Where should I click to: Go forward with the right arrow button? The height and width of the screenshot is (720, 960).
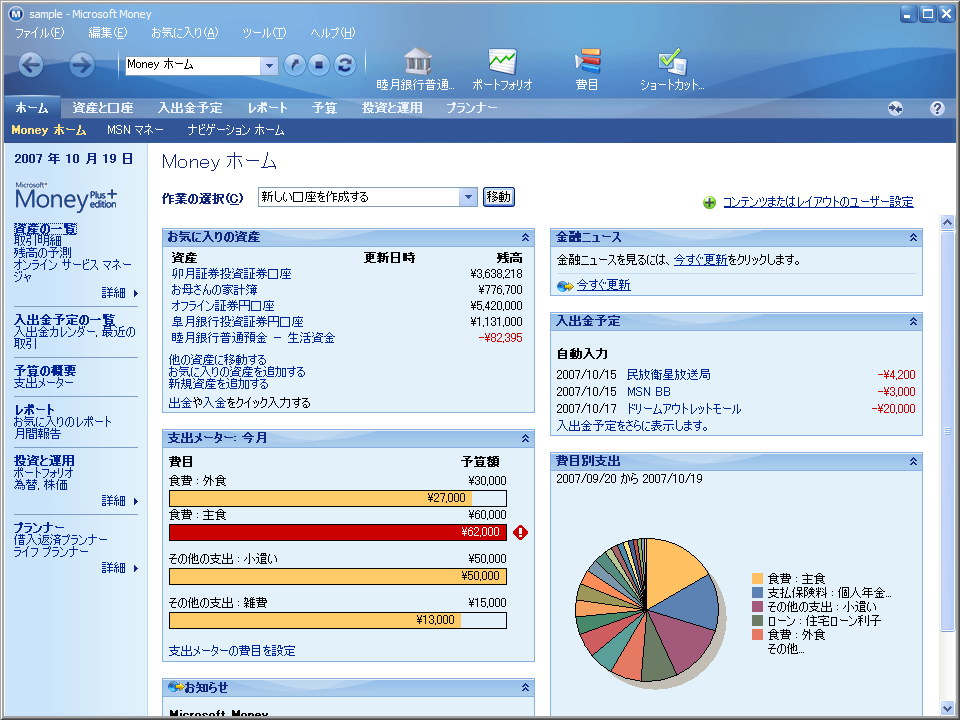[x=81, y=64]
